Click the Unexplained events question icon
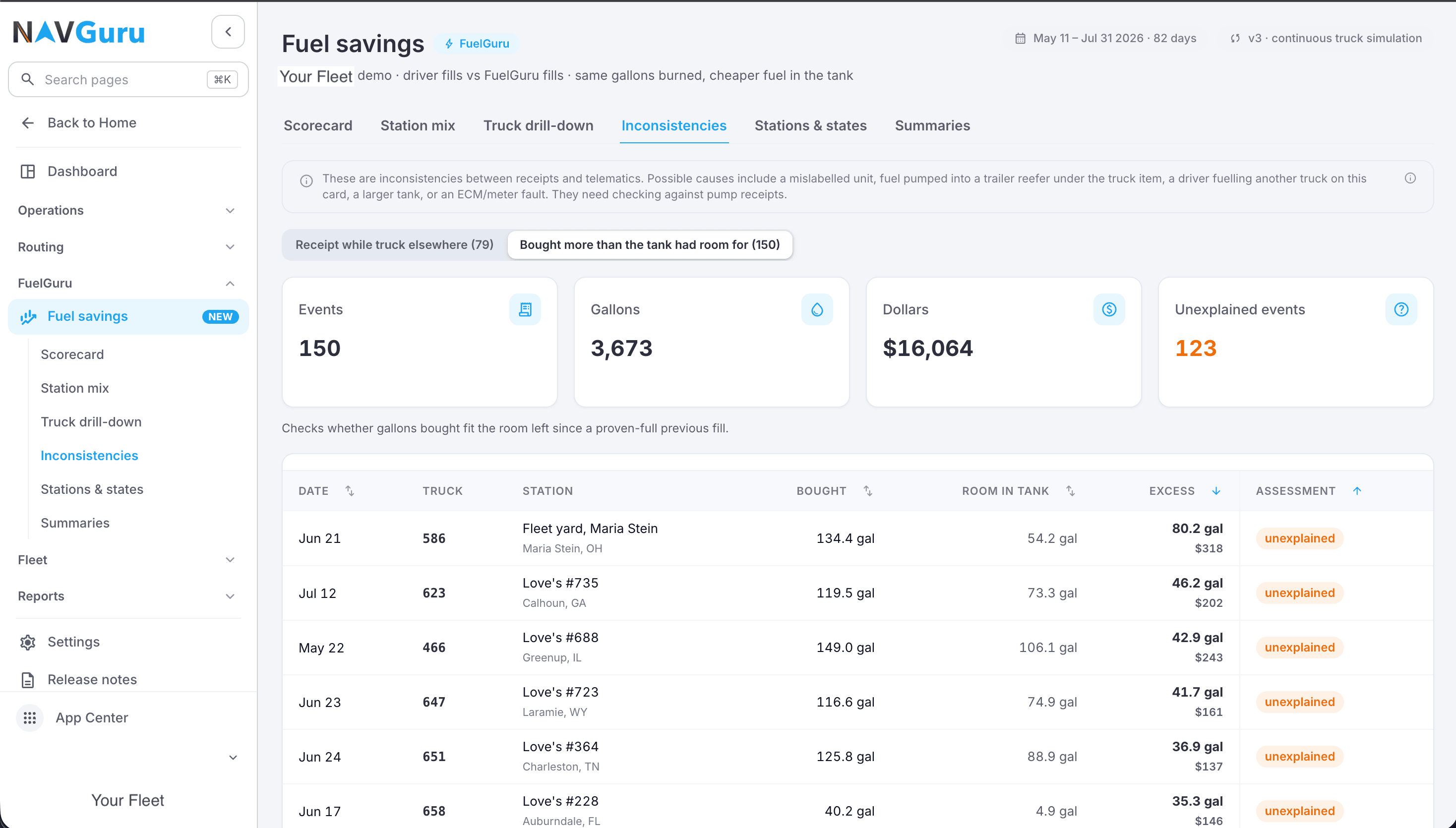This screenshot has height=828, width=1456. click(1401, 309)
